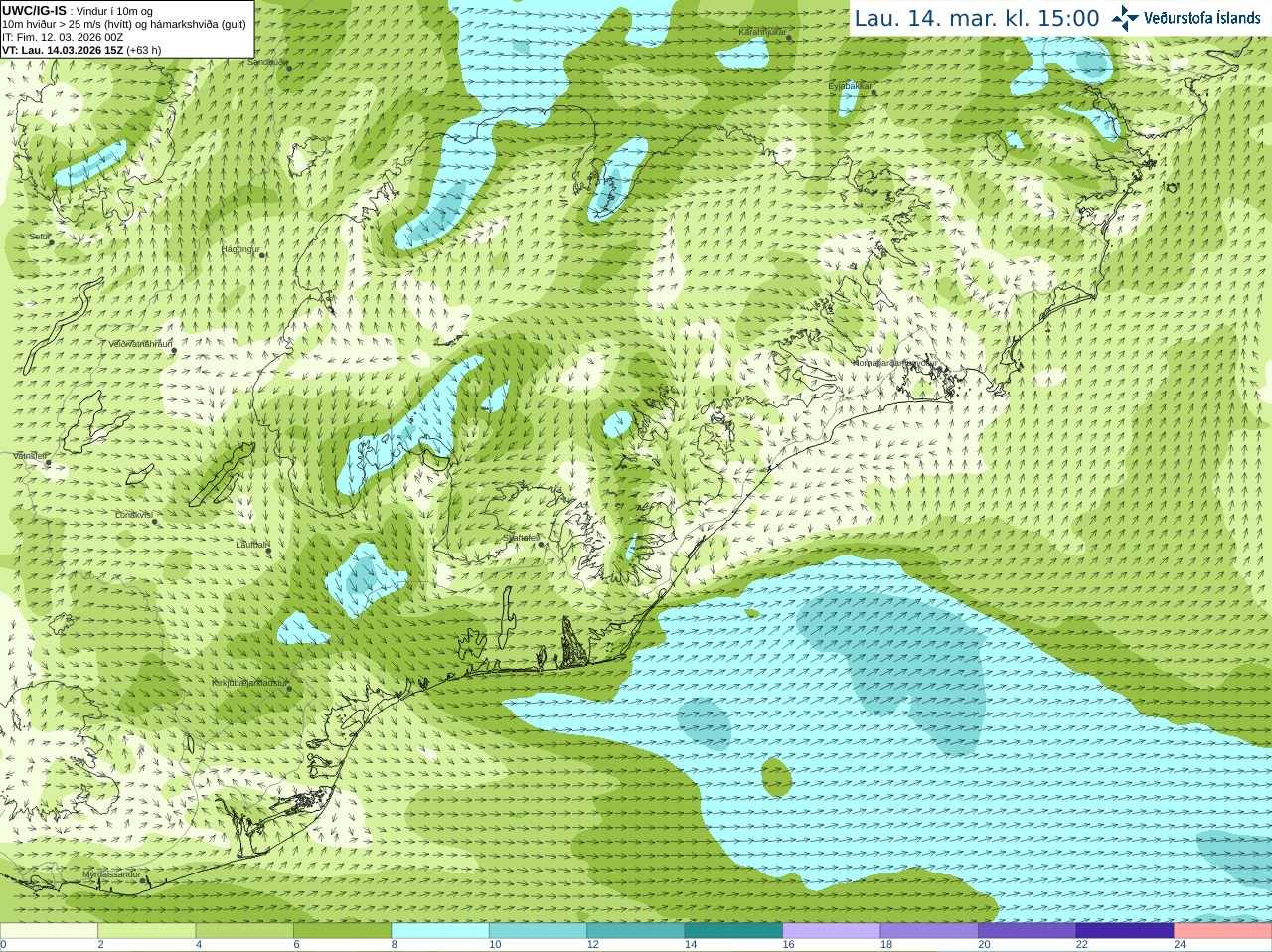Choose the Hágöngur station marker

point(262,255)
